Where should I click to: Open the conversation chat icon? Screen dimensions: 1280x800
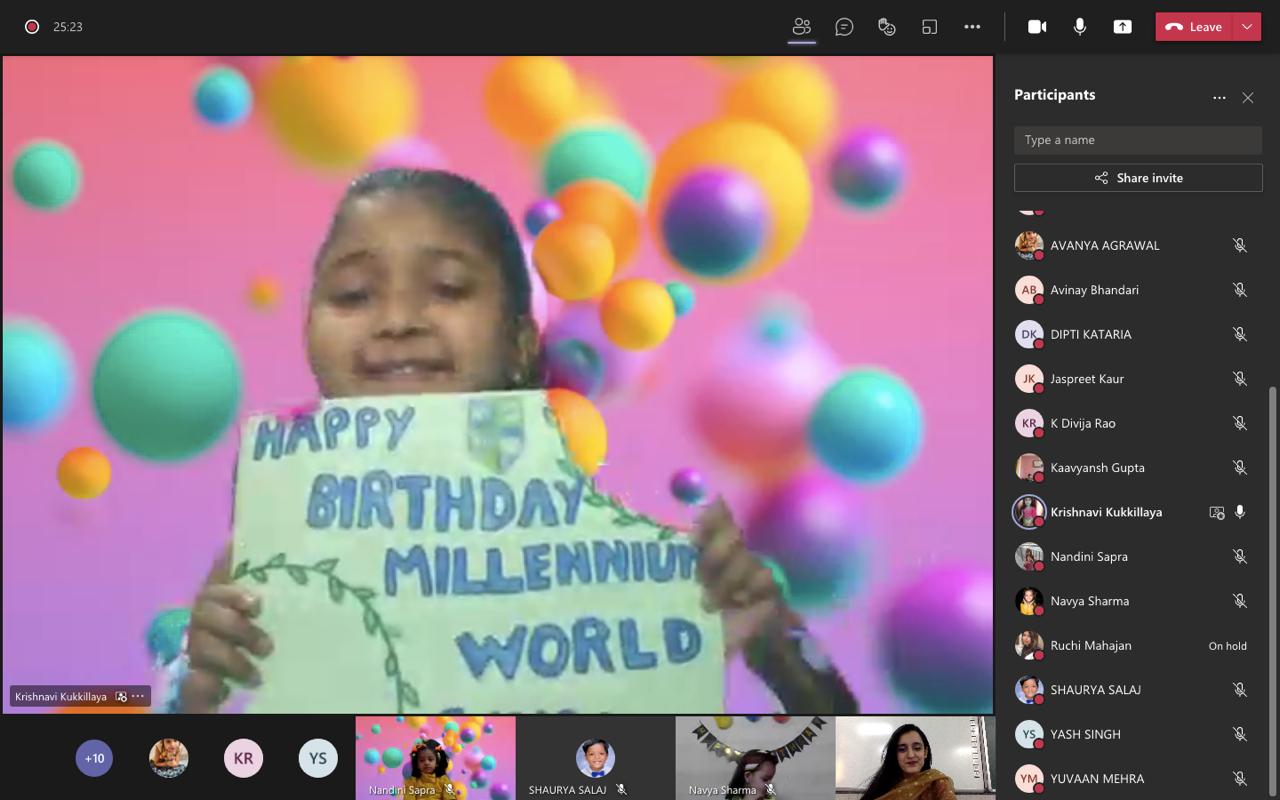[844, 27]
